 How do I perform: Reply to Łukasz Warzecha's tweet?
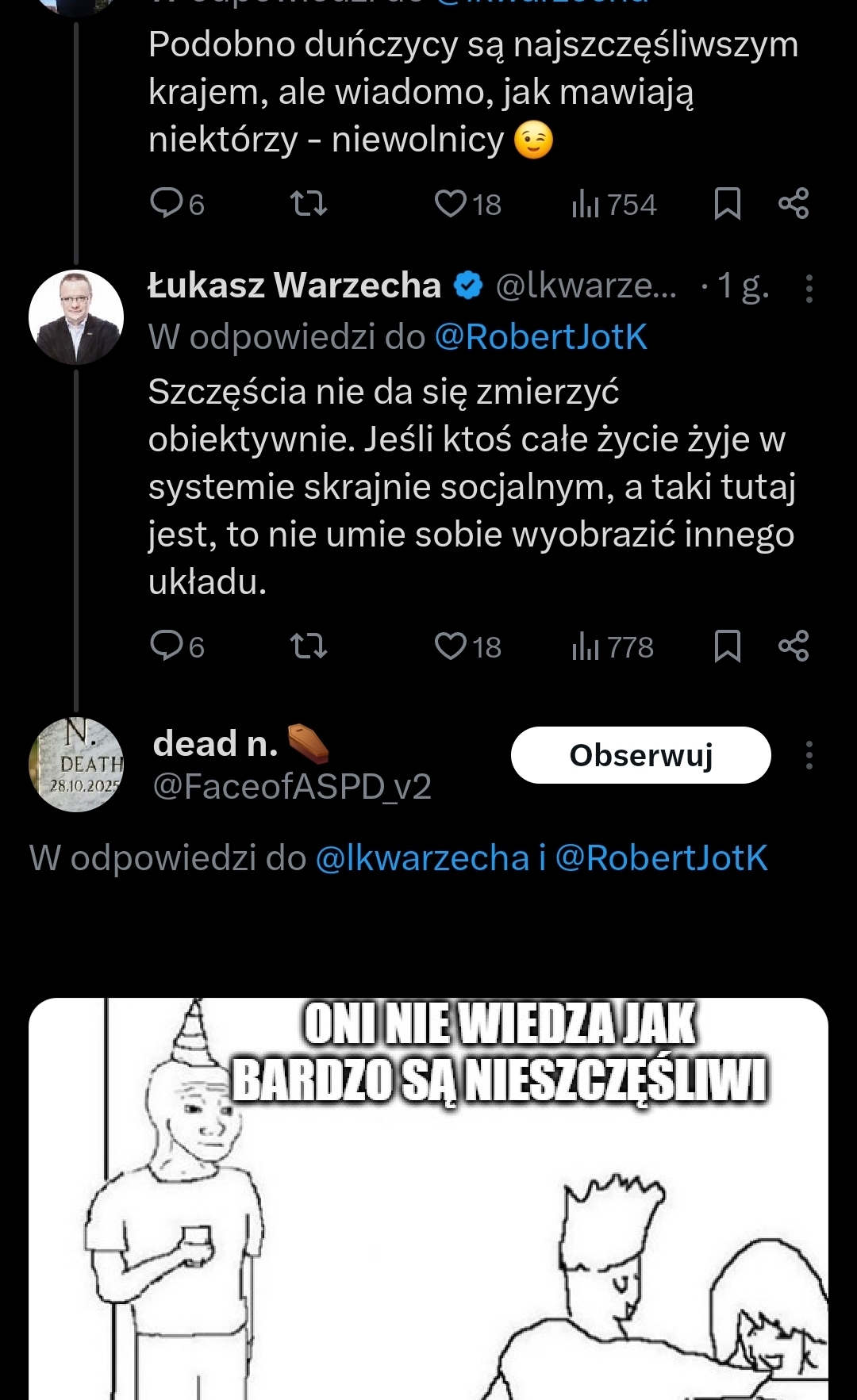[x=167, y=646]
